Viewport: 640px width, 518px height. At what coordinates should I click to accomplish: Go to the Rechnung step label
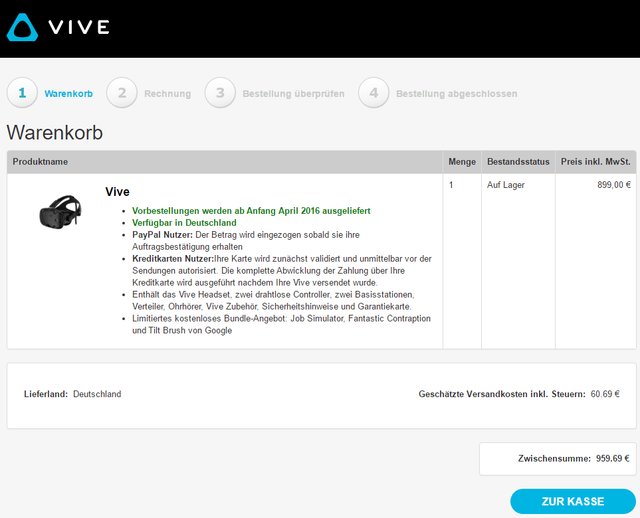pos(167,93)
